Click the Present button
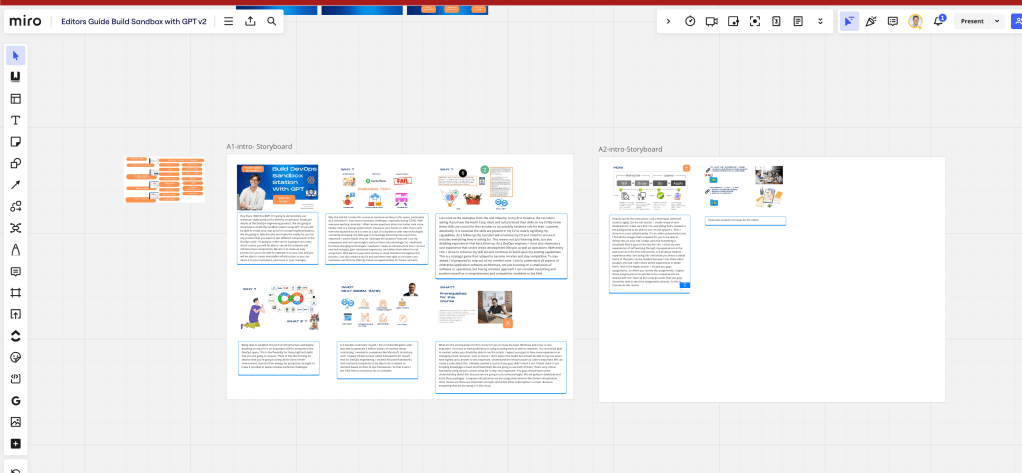Image resolution: width=1022 pixels, height=473 pixels. point(972,22)
